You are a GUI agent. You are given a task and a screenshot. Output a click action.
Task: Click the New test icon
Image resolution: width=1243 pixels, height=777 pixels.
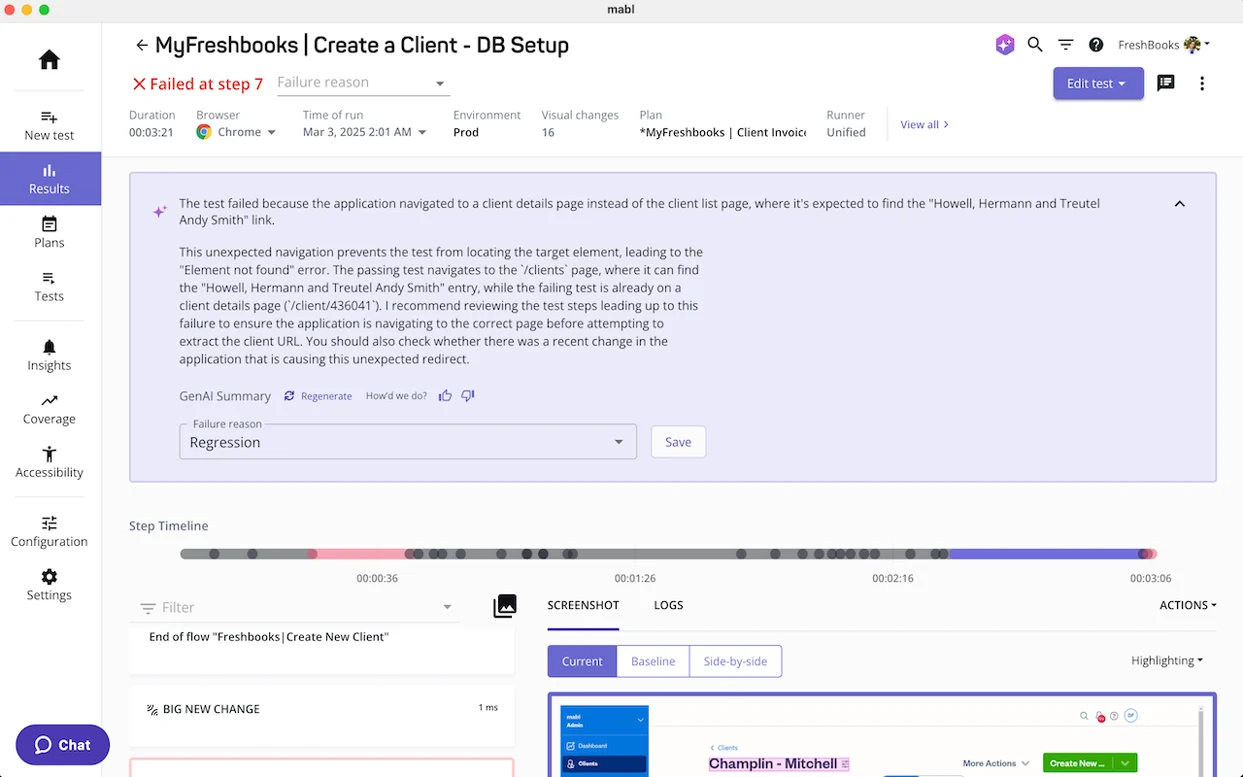tap(49, 117)
